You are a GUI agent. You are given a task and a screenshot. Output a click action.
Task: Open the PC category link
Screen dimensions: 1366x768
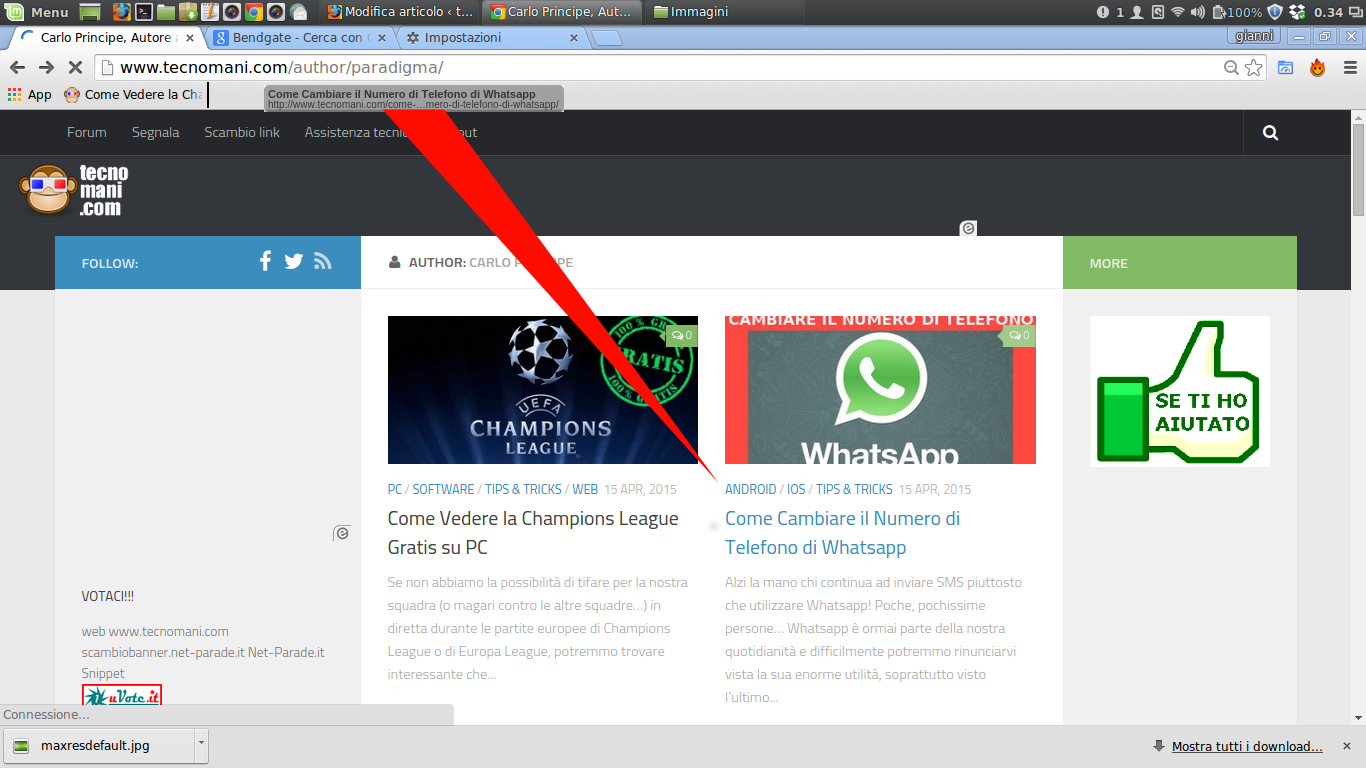(x=395, y=490)
